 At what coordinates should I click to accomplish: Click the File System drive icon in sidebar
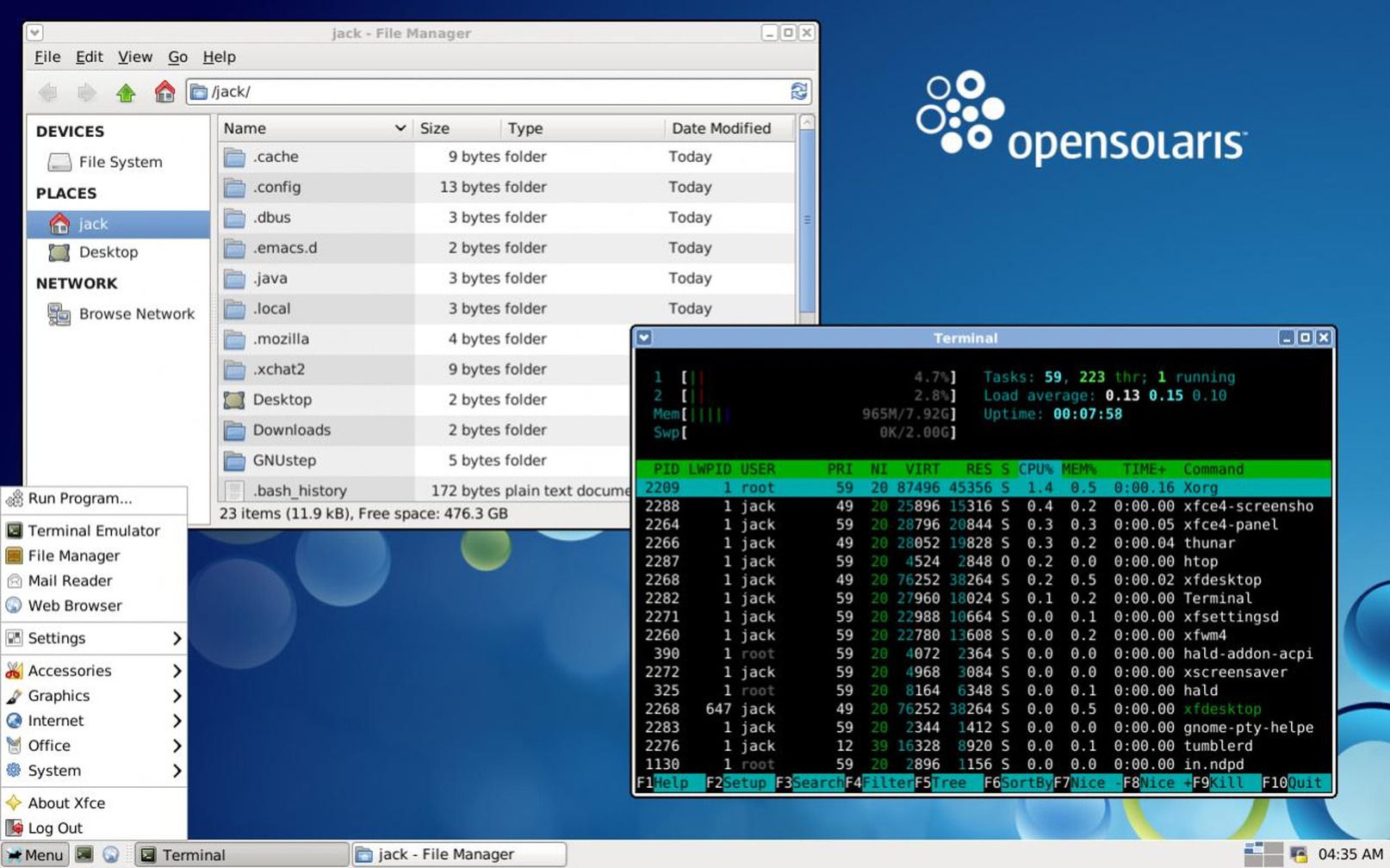point(59,162)
